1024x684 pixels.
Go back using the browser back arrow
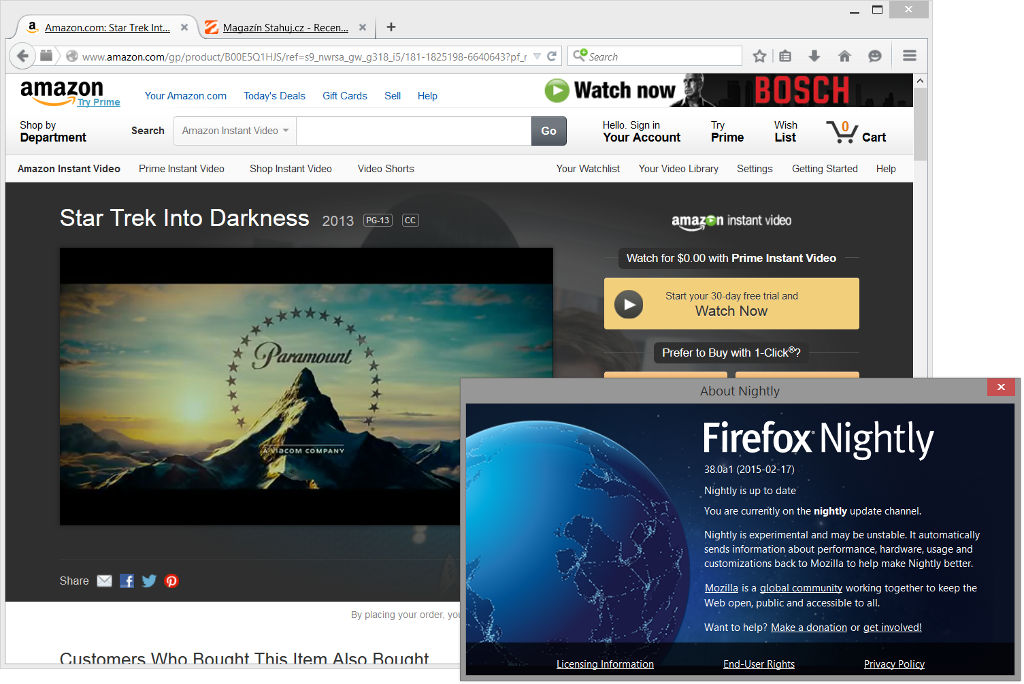[x=22, y=56]
